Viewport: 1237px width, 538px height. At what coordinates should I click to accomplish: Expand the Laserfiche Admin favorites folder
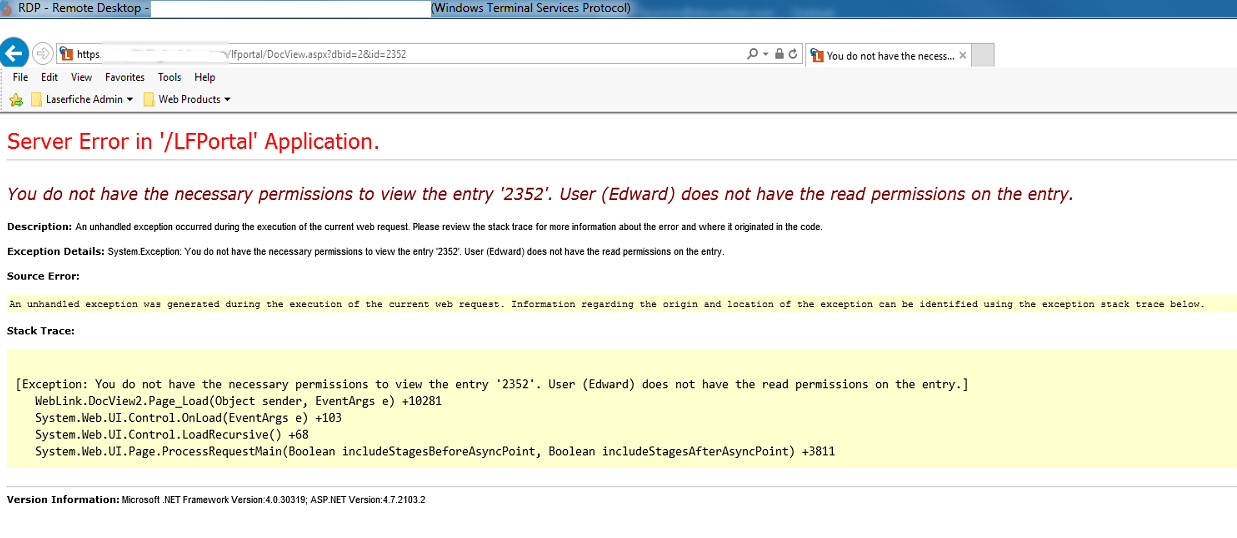click(81, 99)
